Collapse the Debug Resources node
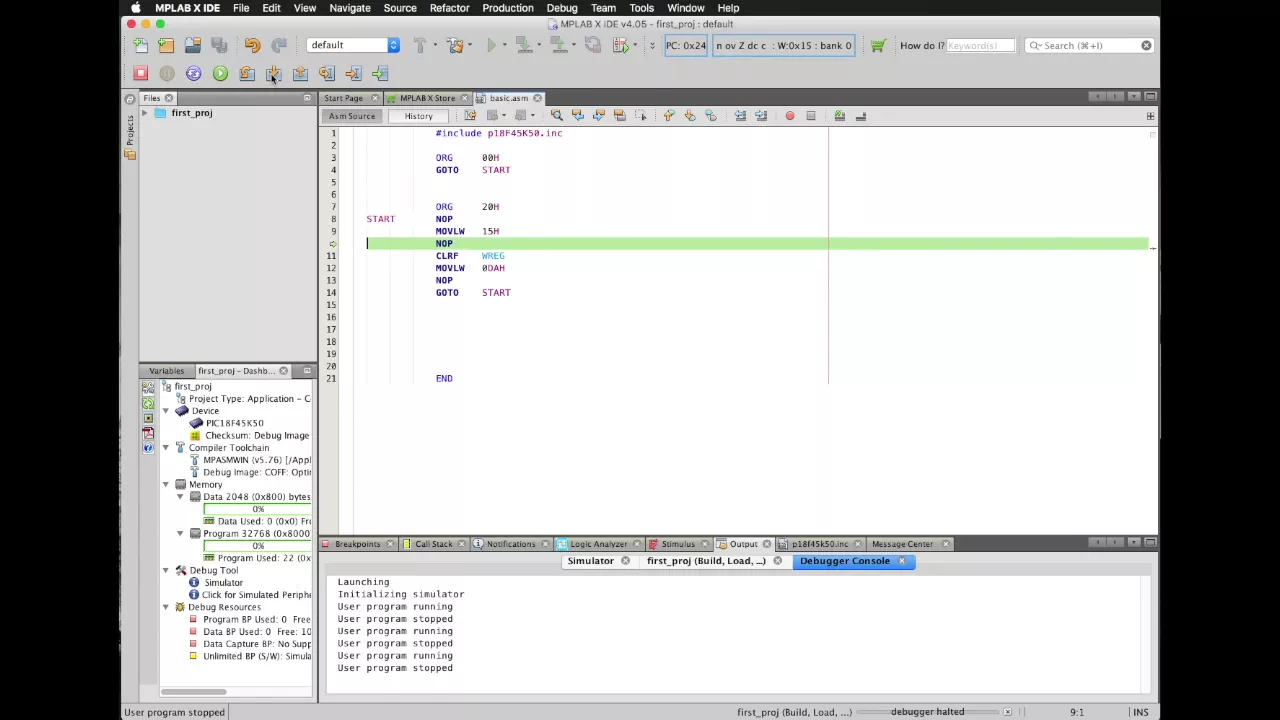The height and width of the screenshot is (720, 1280). 166,607
